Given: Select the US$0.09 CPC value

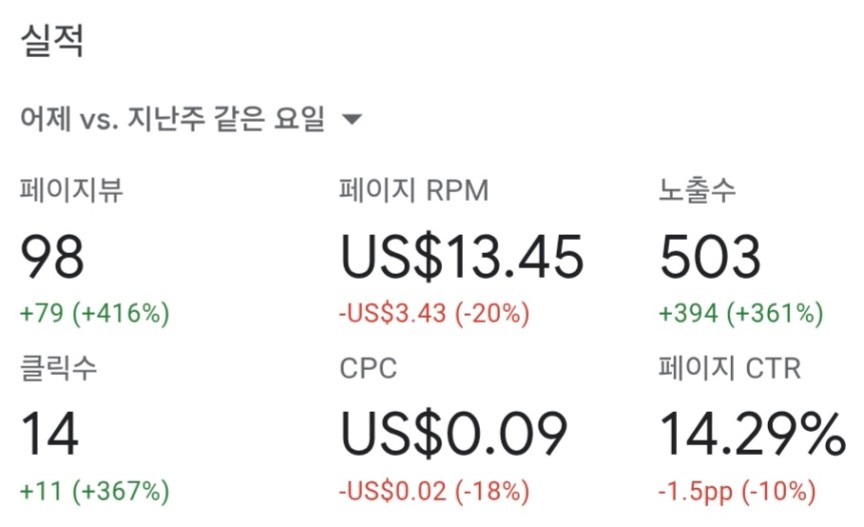Looking at the screenshot, I should click(453, 434).
